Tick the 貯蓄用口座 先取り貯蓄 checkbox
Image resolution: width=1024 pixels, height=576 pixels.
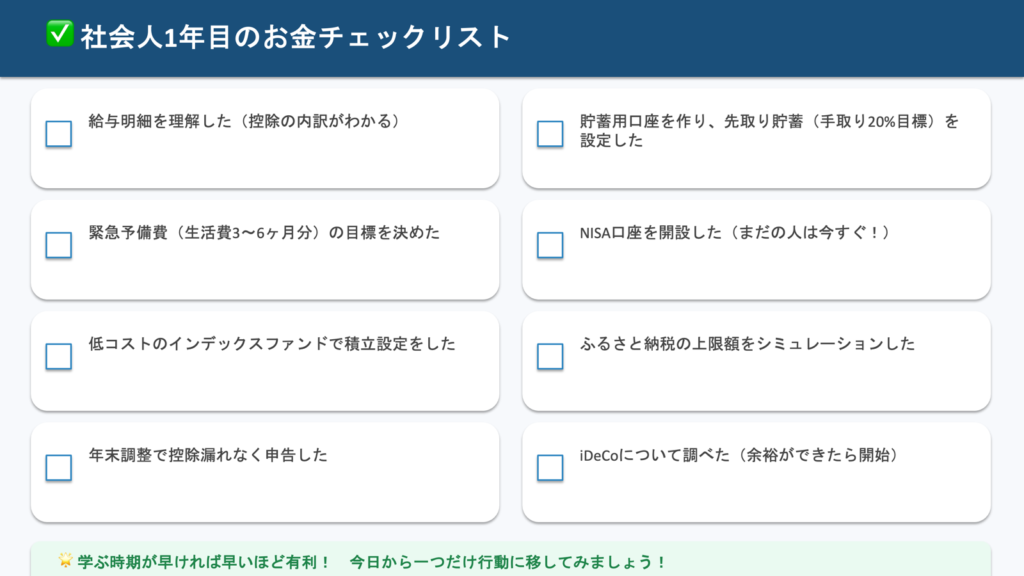(x=550, y=134)
